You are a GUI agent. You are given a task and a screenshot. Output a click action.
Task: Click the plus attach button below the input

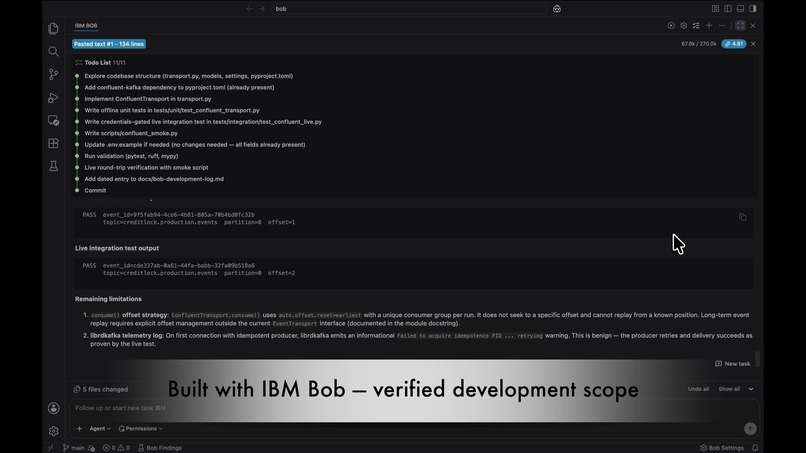79,428
